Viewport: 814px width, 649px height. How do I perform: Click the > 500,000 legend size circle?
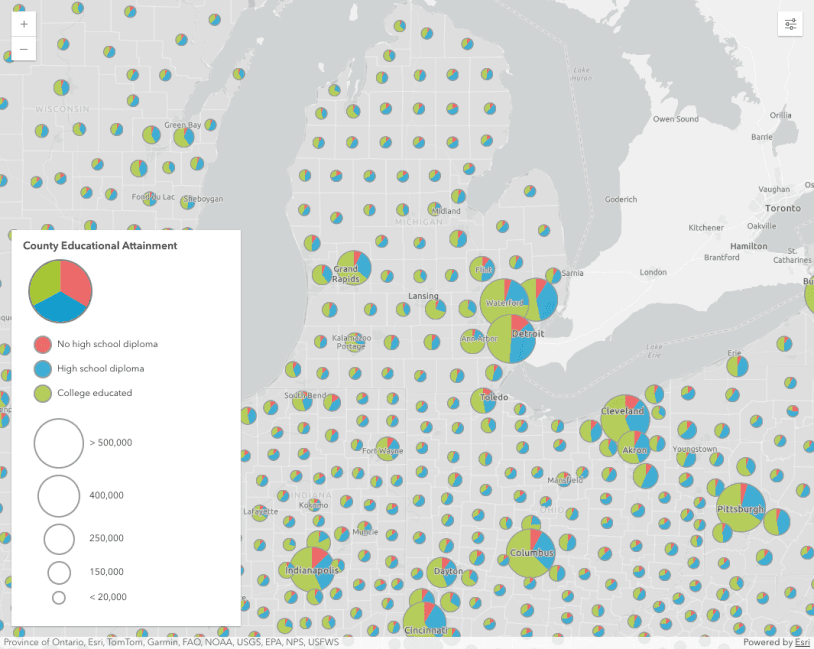pyautogui.click(x=58, y=443)
